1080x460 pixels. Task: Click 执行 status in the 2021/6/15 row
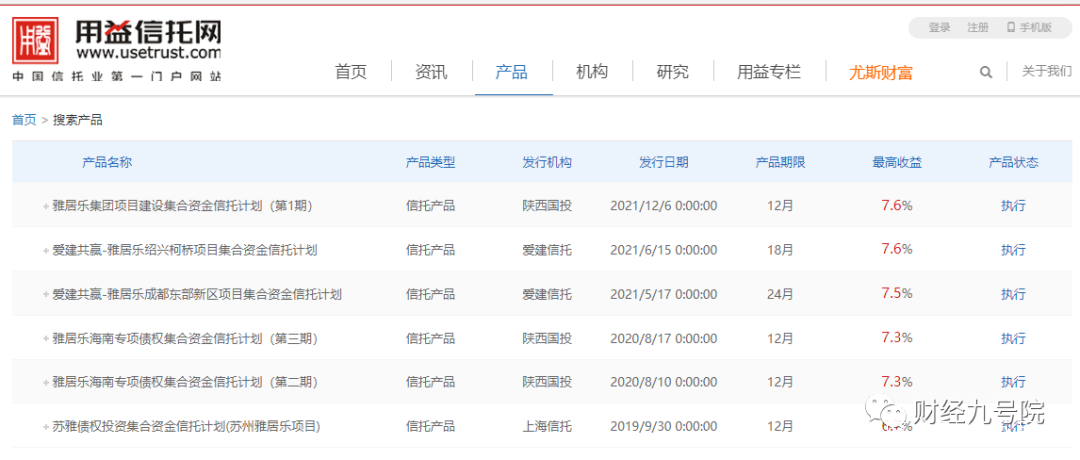(1013, 250)
